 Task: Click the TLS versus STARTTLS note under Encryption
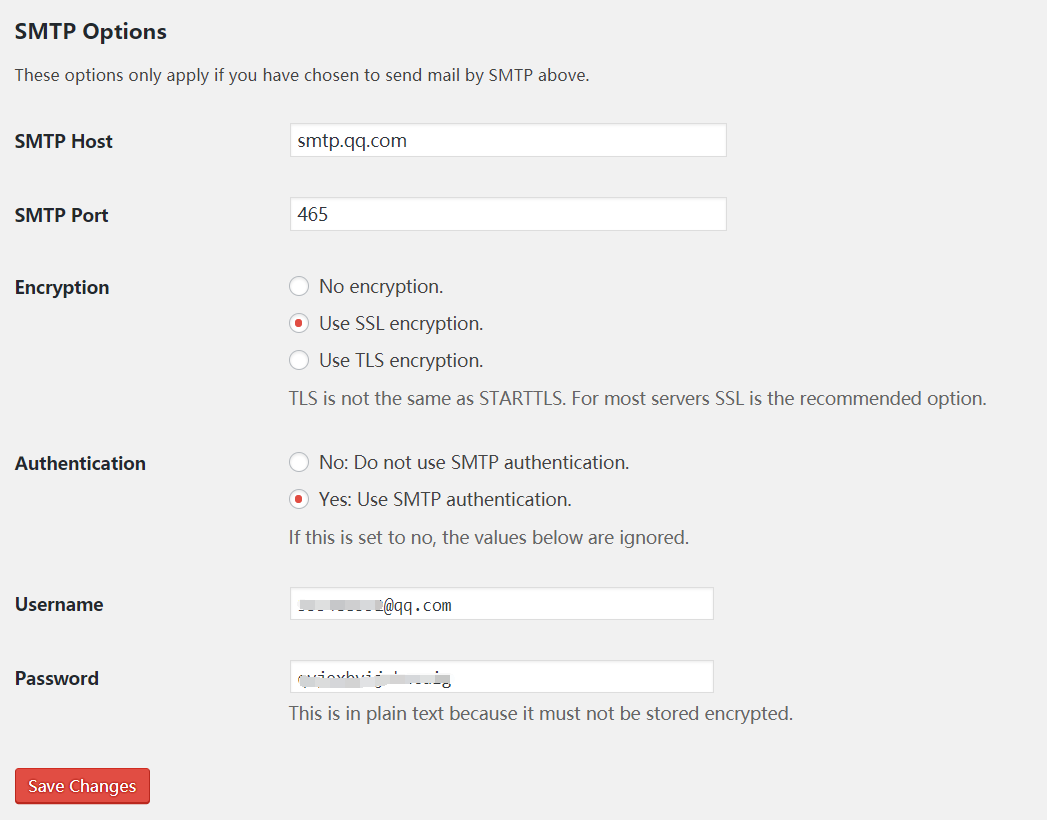tap(637, 399)
